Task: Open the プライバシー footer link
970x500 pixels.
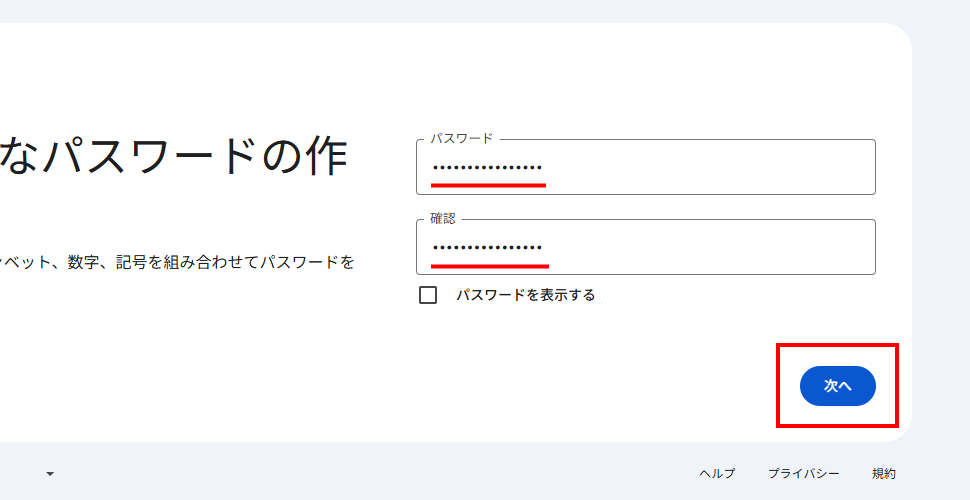Action: 803,473
